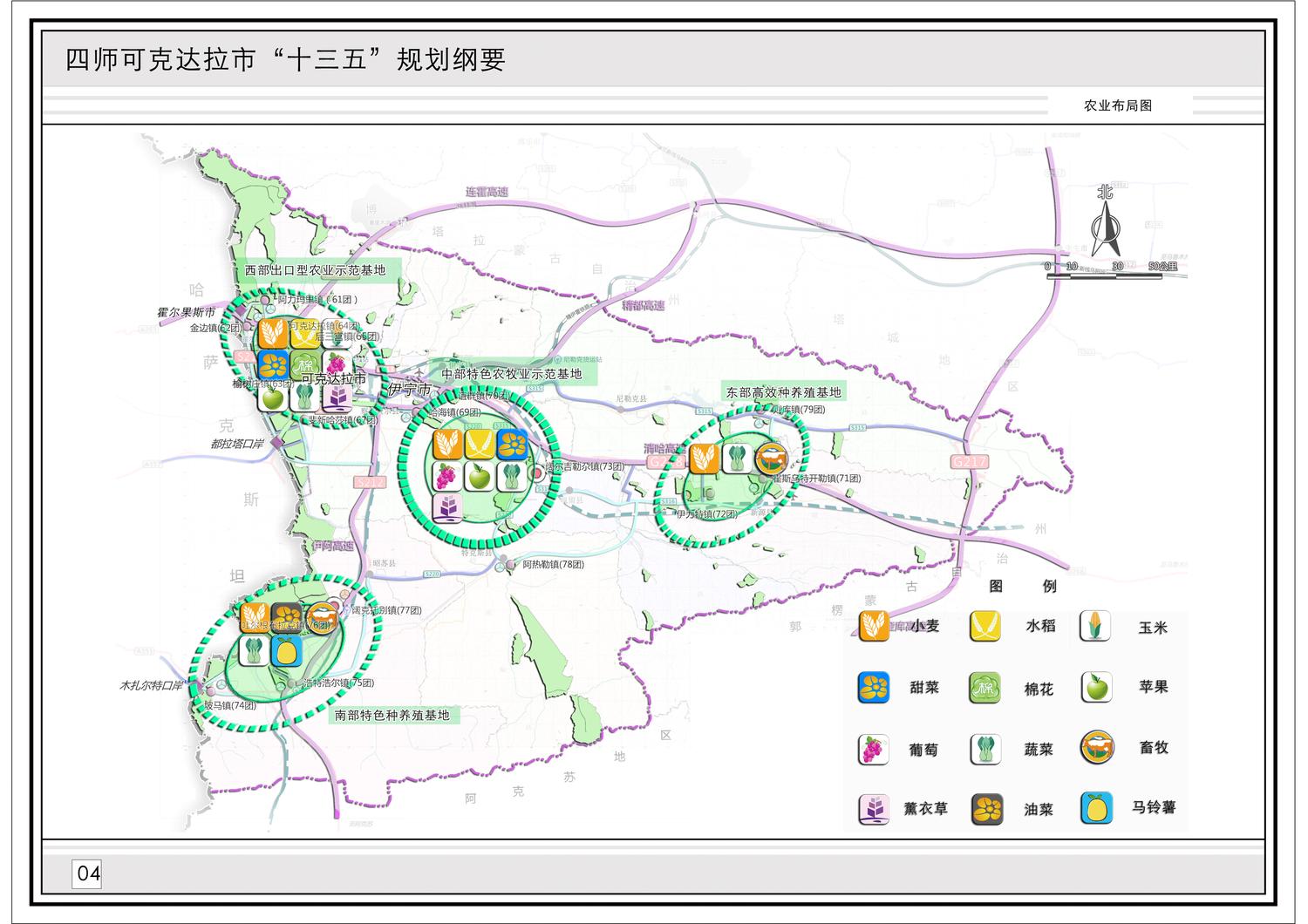Click the 坡马镇(74团) town label

tap(230, 706)
